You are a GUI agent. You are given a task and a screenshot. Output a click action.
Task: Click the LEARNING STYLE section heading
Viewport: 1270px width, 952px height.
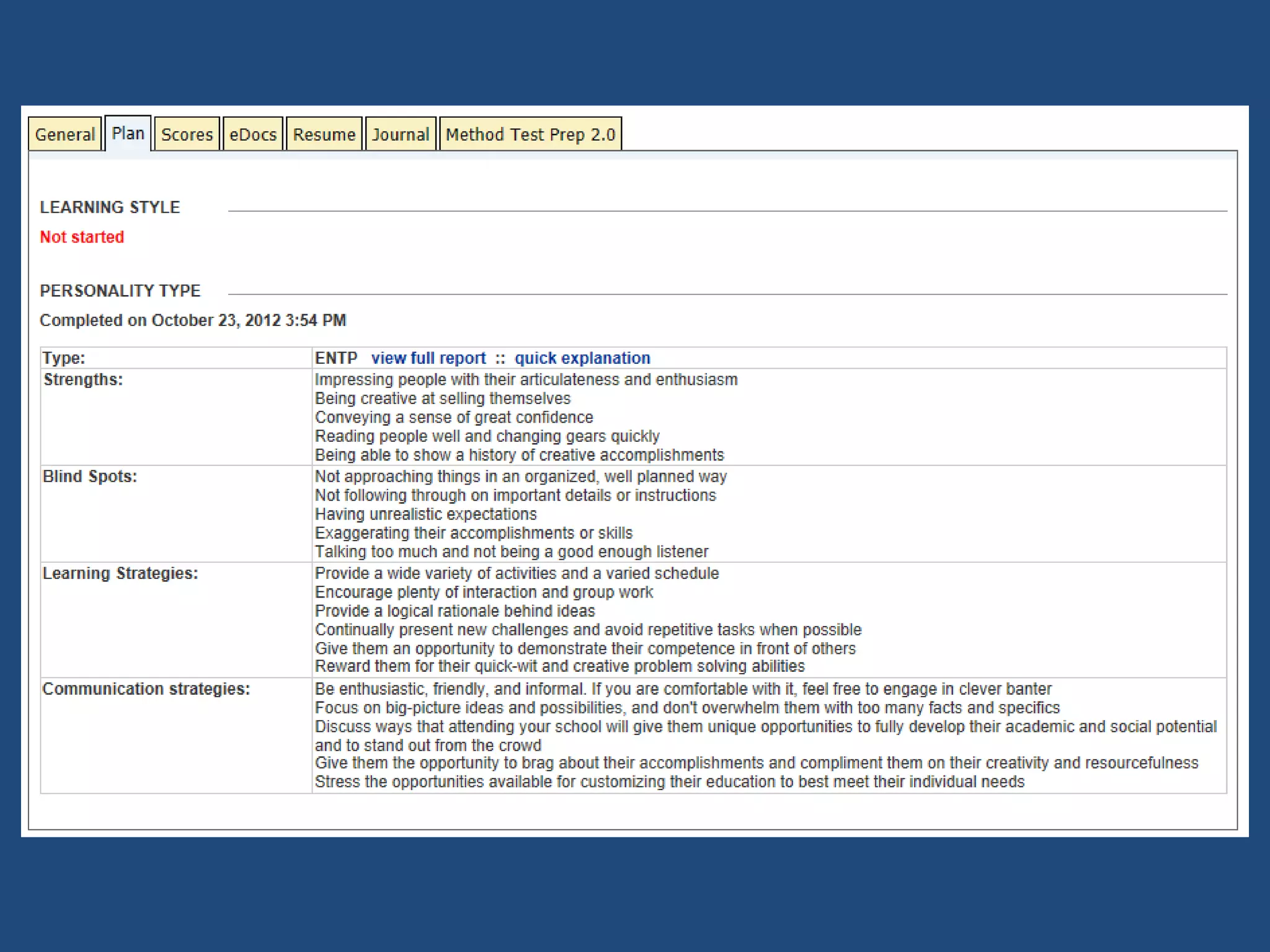tap(110, 207)
